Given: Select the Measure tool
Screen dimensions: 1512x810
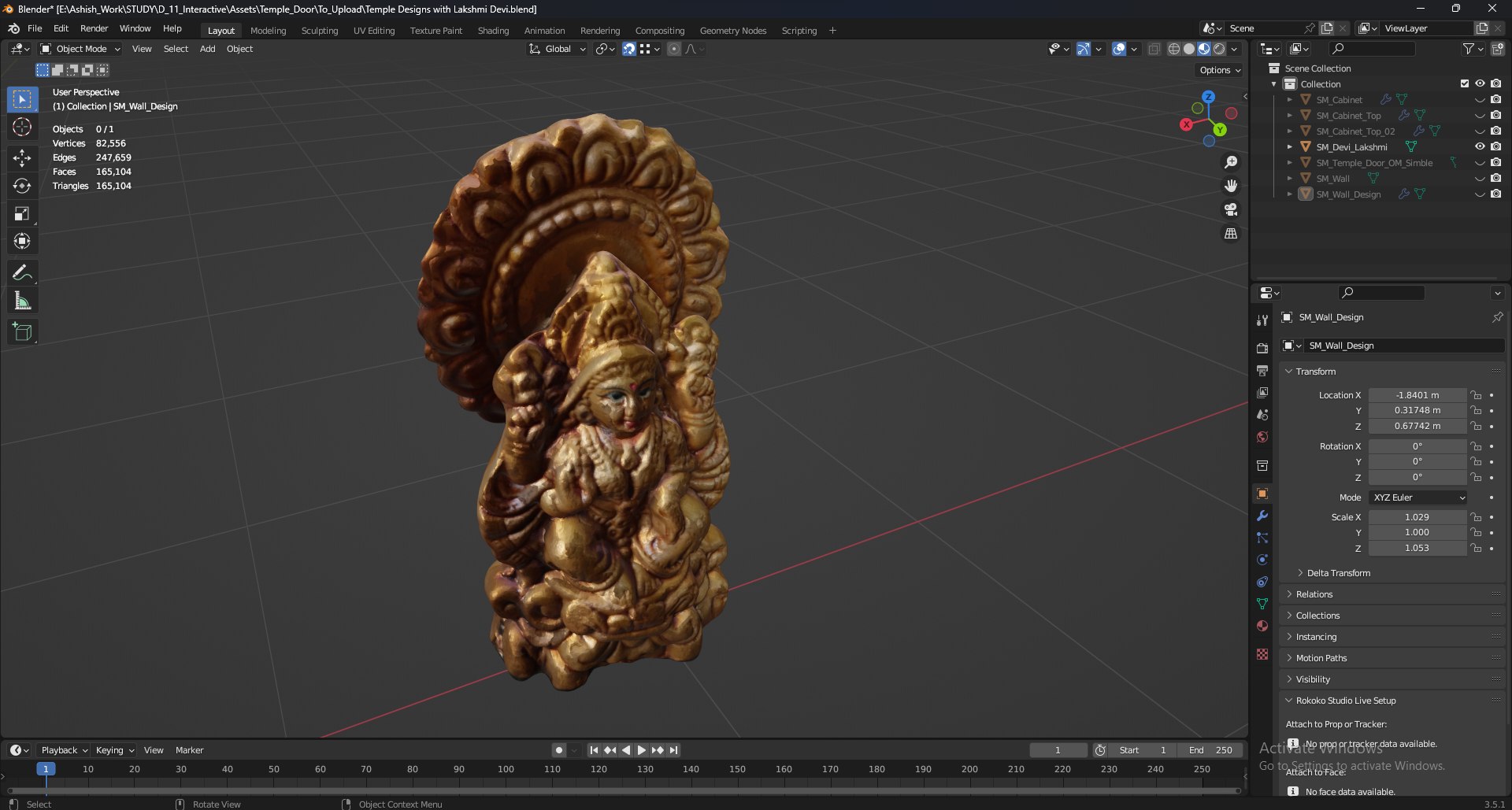Looking at the screenshot, I should 22,301.
